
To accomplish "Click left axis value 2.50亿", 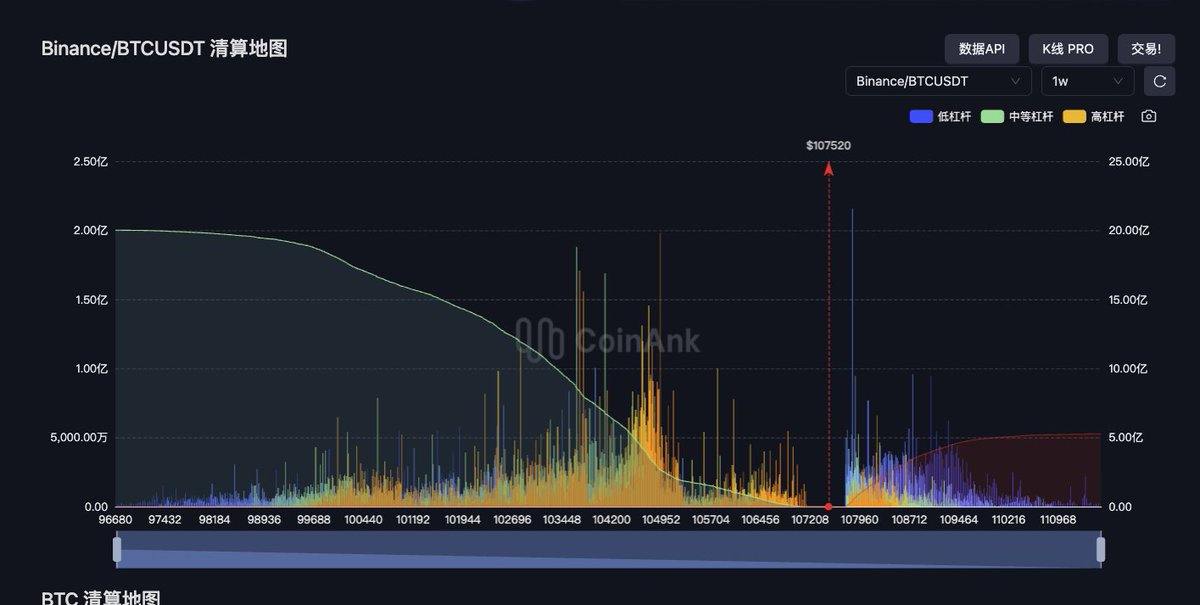I will point(90,161).
